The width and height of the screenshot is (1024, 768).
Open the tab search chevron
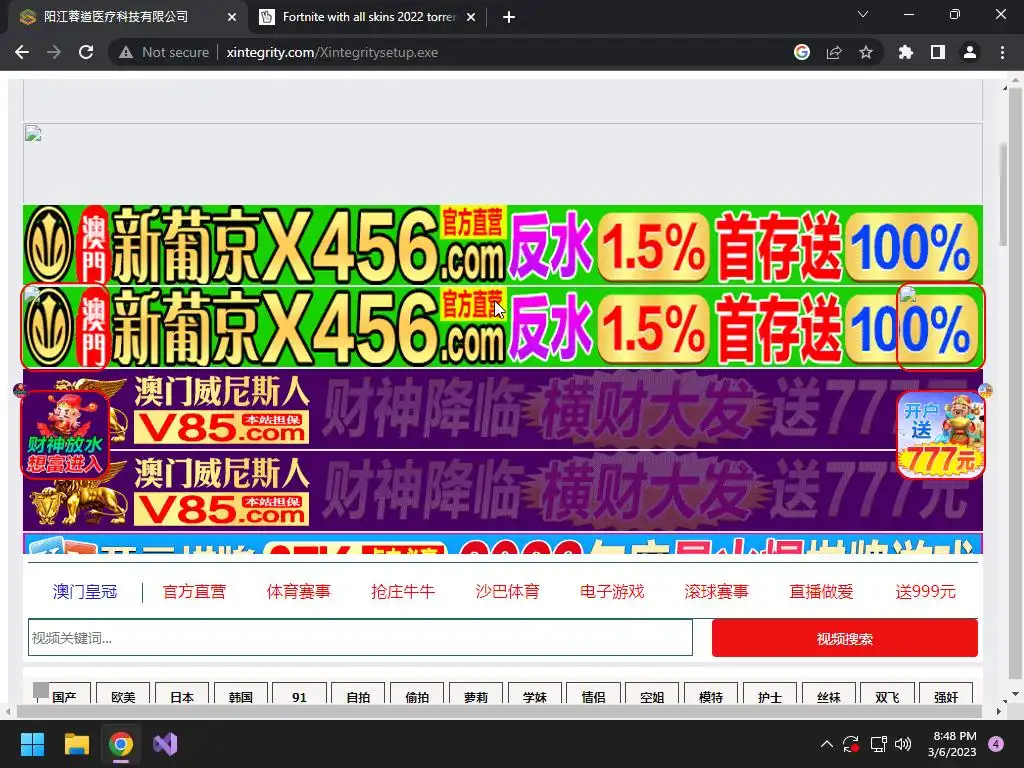tap(863, 14)
